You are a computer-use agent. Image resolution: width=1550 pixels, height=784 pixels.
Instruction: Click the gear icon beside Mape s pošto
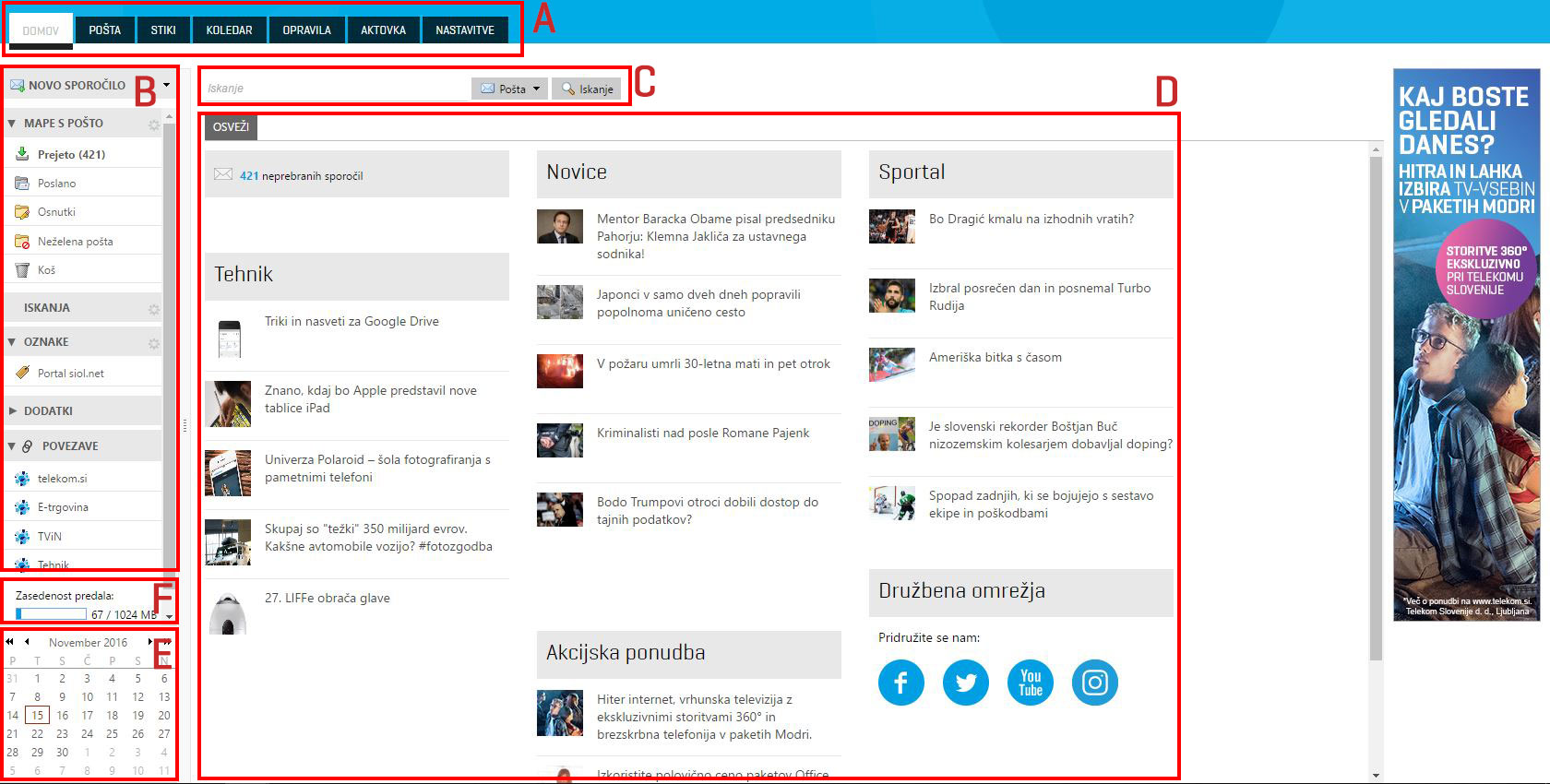pos(154,124)
